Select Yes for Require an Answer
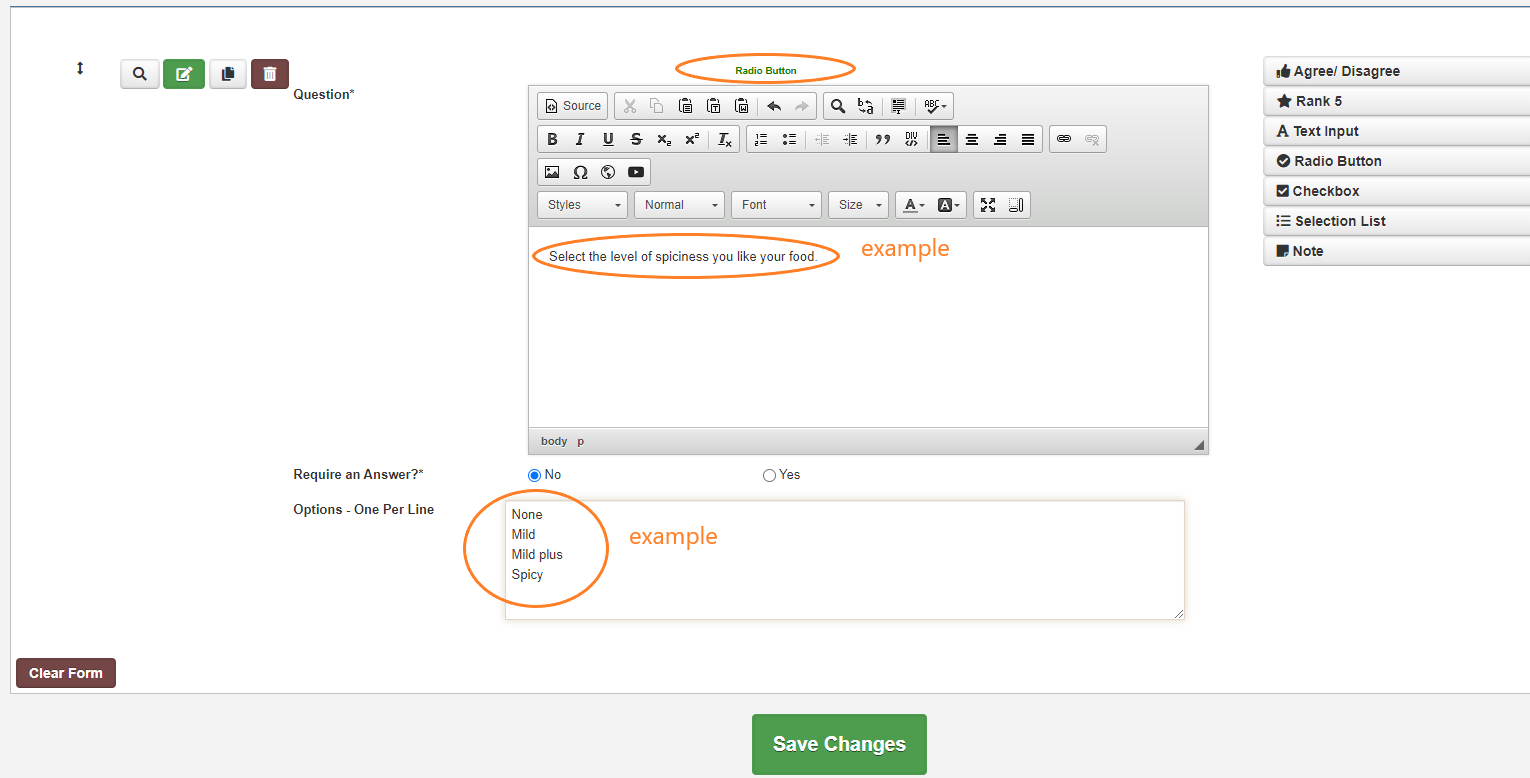This screenshot has width=1530, height=778. 769,475
